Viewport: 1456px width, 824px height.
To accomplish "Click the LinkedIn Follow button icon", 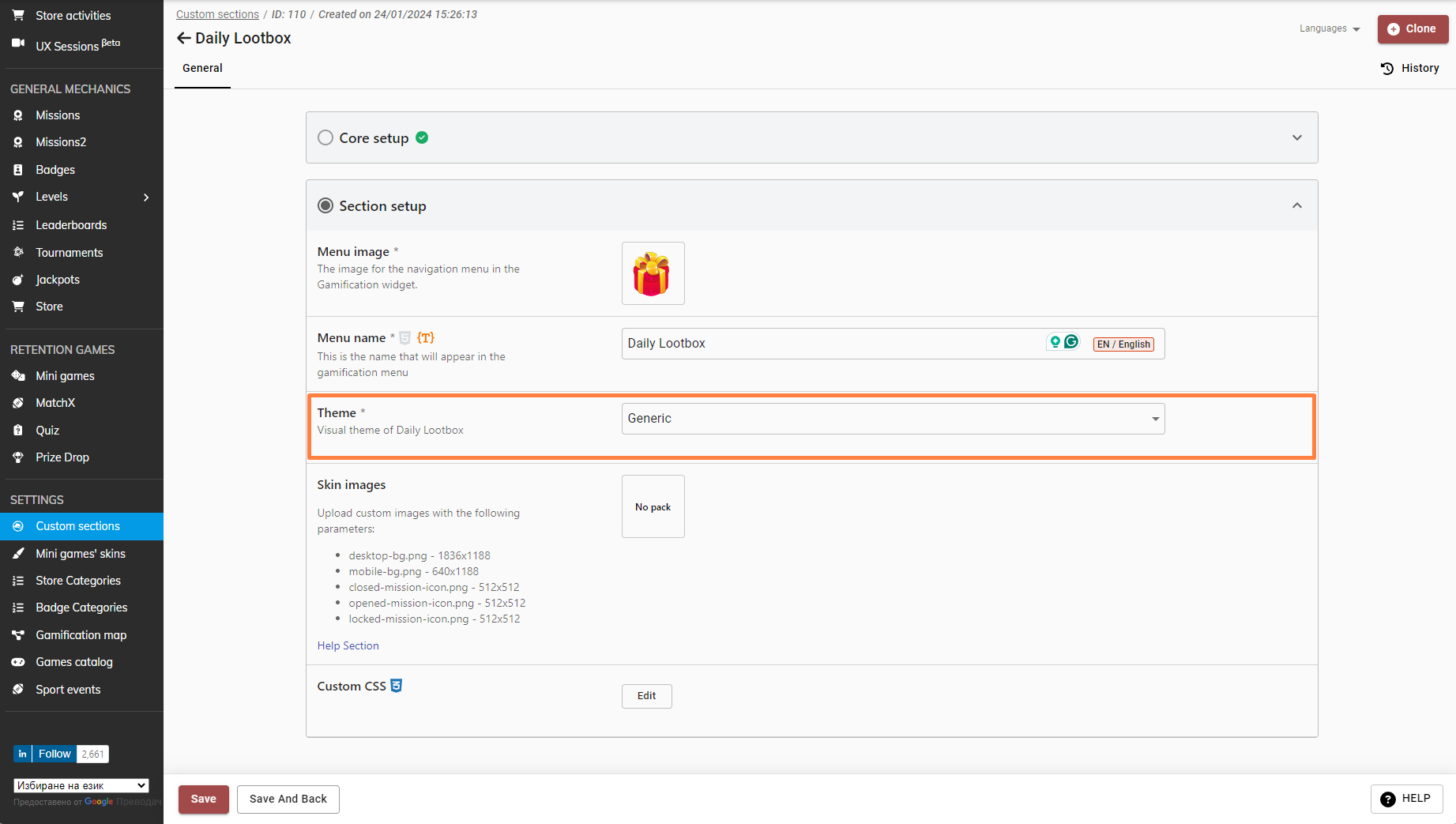I will [x=22, y=754].
